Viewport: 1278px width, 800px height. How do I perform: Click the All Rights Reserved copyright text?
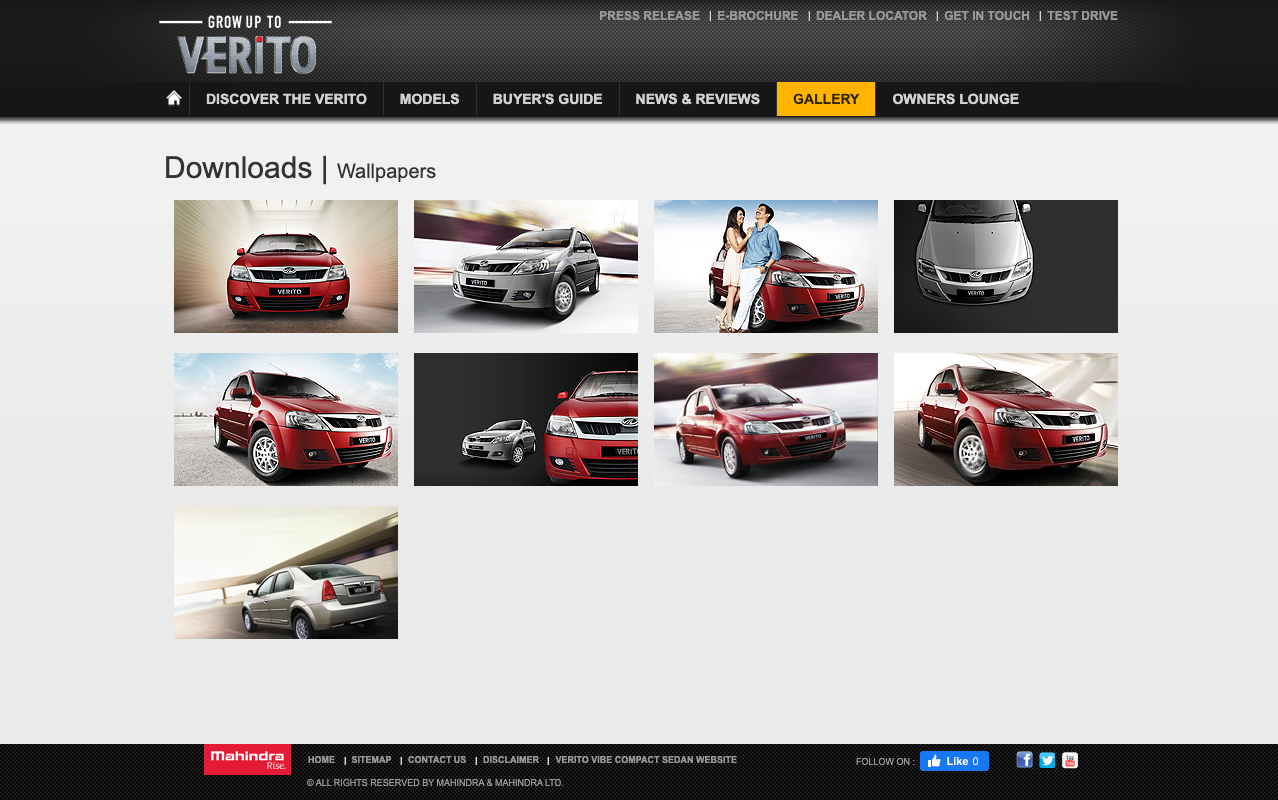click(x=435, y=783)
